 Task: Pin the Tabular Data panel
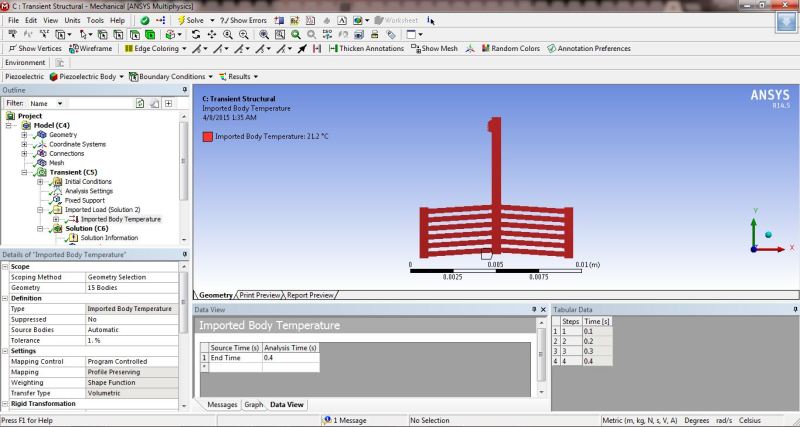tap(795, 310)
